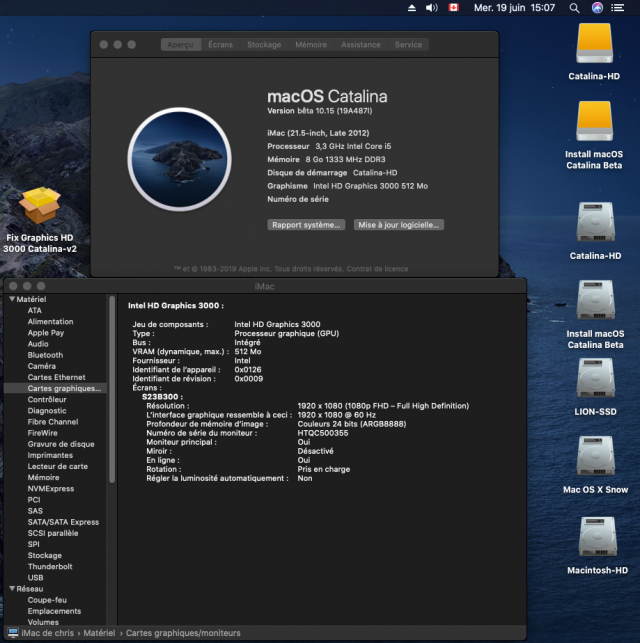Select NVMExpress in the sidebar

click(x=50, y=488)
